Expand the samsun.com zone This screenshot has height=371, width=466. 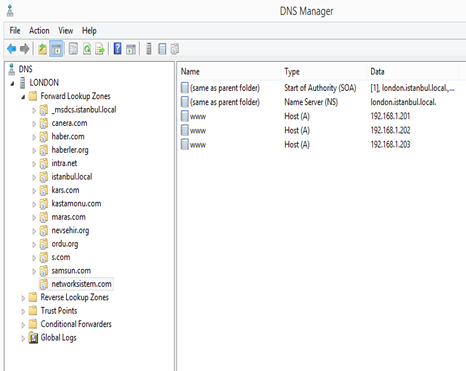[34, 271]
